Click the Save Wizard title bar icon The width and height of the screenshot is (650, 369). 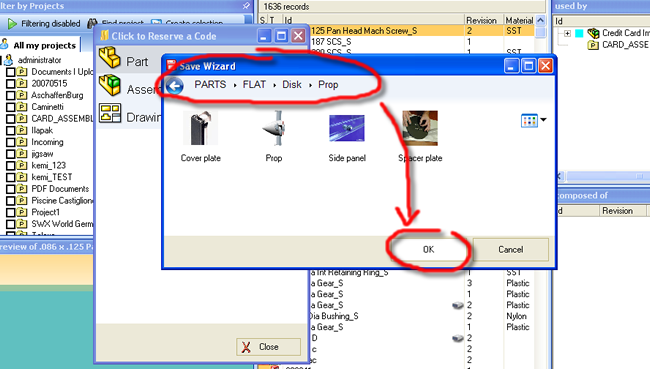pos(171,66)
